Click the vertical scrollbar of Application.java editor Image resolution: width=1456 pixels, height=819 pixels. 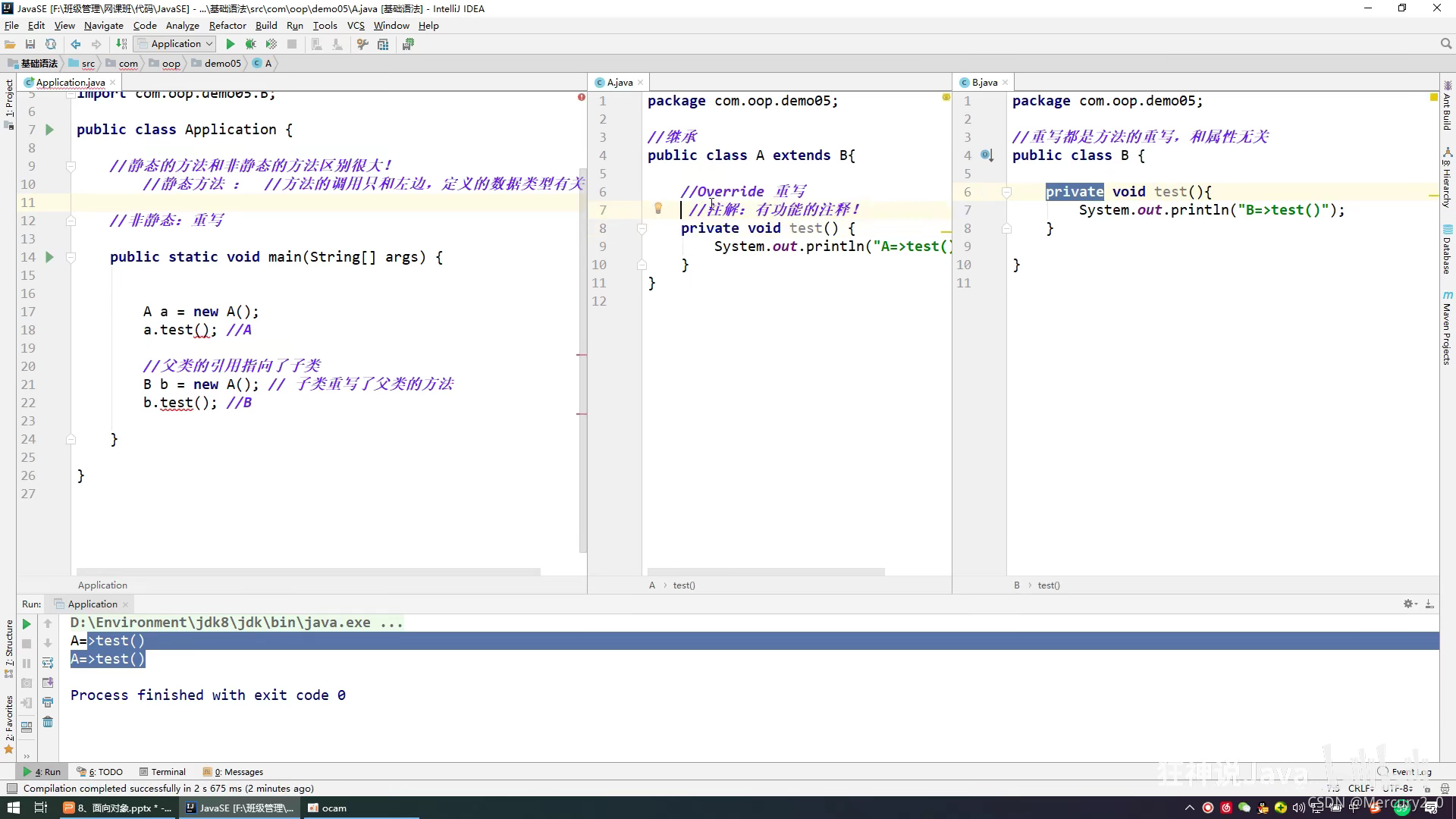pos(582,359)
